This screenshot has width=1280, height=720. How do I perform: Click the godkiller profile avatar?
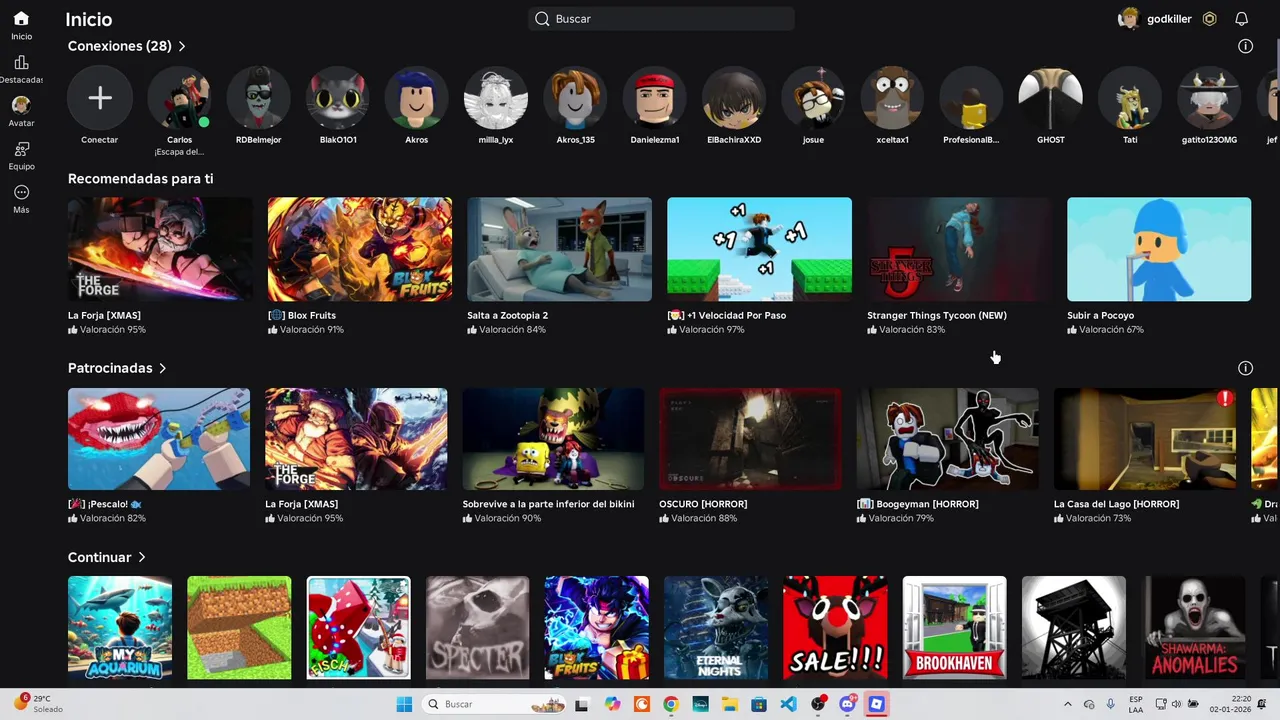point(1129,19)
